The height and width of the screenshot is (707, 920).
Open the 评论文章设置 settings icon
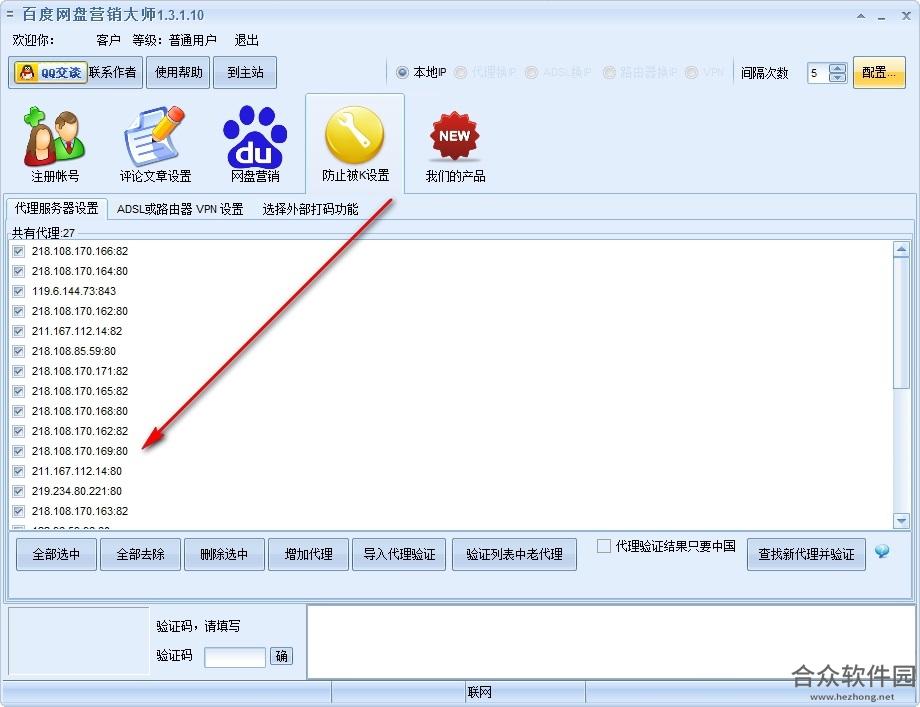click(x=155, y=144)
